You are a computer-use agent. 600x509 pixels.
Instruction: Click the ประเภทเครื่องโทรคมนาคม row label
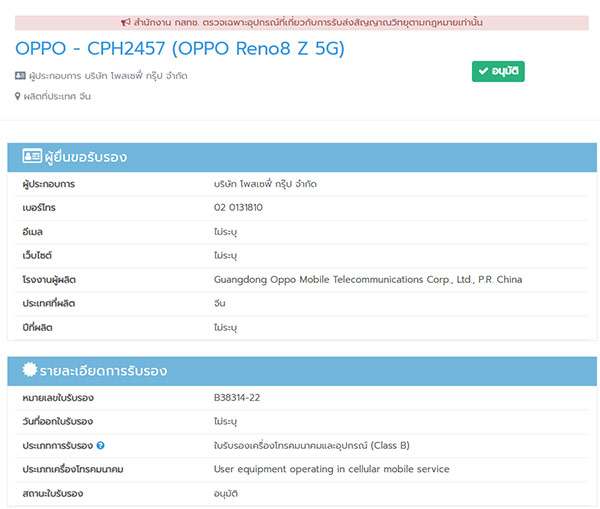73,469
